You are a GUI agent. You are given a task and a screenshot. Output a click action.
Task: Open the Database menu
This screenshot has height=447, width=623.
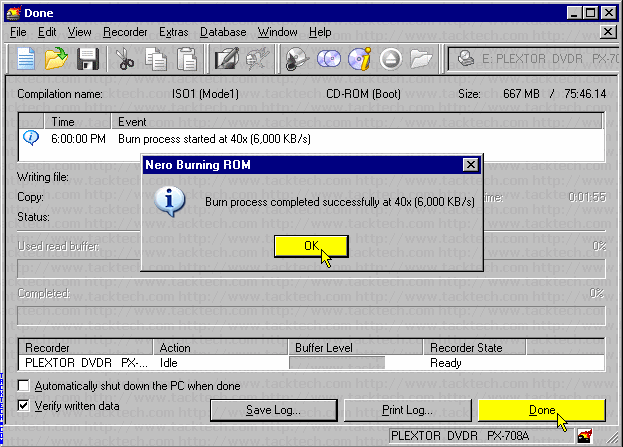pyautogui.click(x=223, y=32)
